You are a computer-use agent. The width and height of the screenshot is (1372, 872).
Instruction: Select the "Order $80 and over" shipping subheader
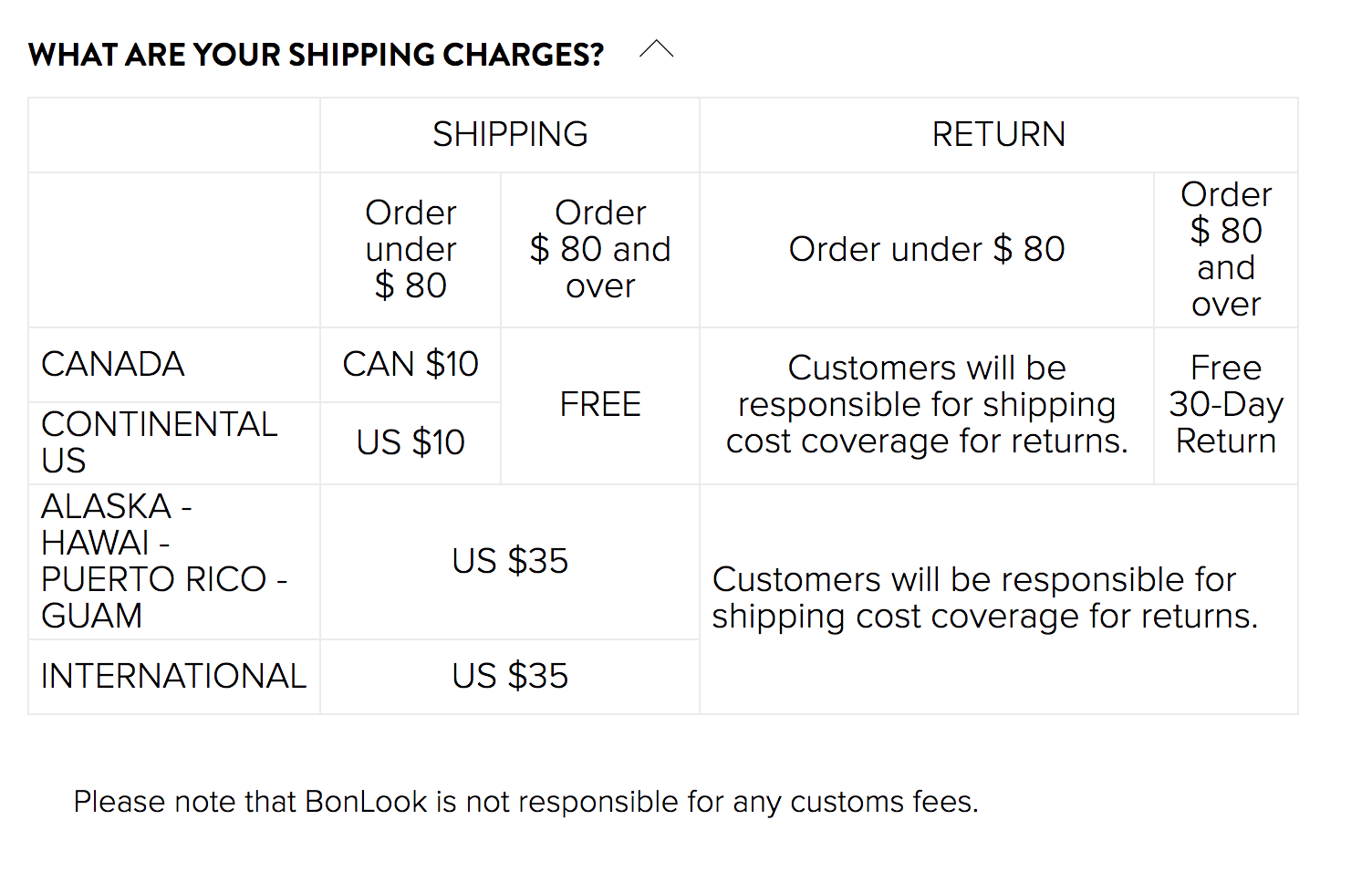(x=600, y=249)
